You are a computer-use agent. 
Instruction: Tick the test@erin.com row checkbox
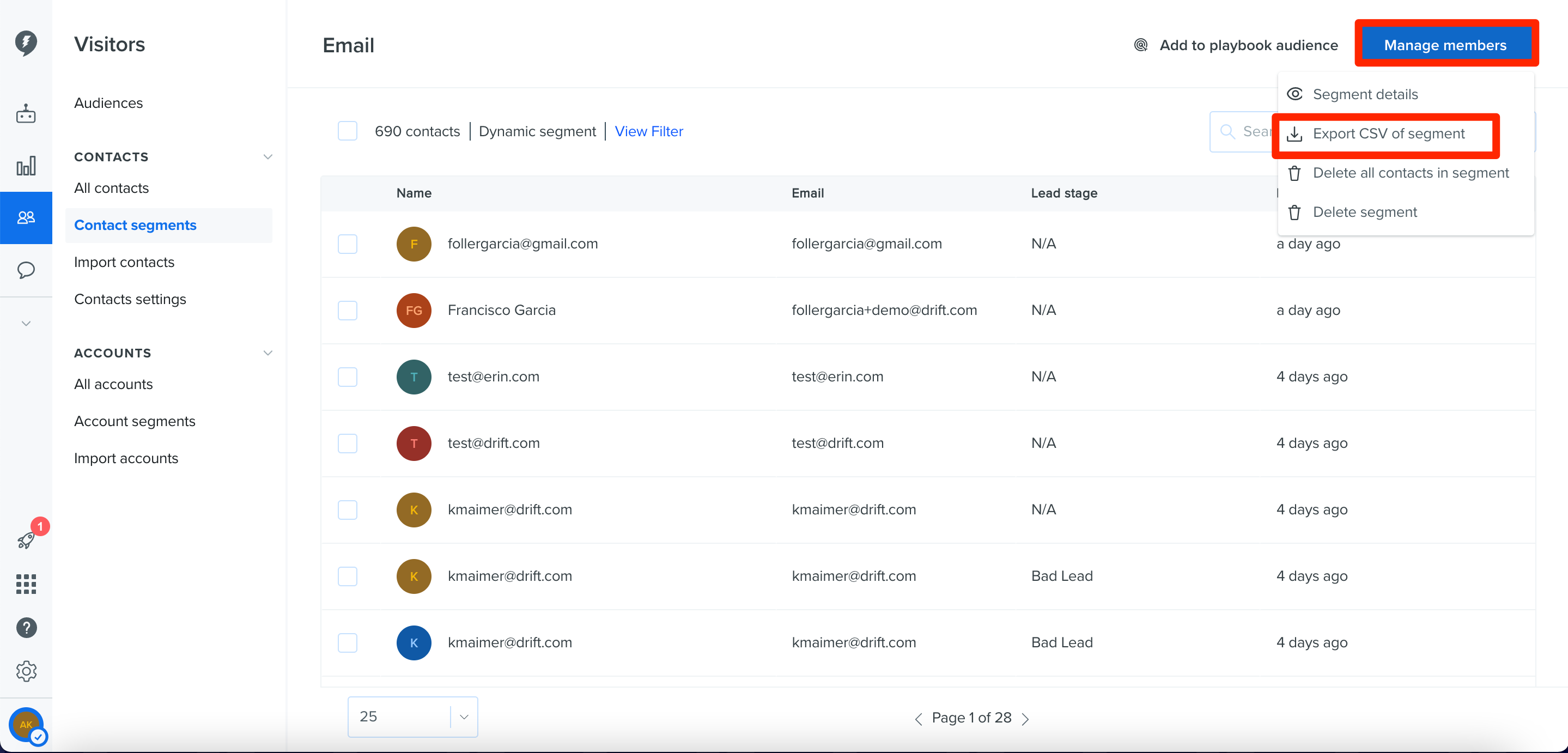coord(348,377)
